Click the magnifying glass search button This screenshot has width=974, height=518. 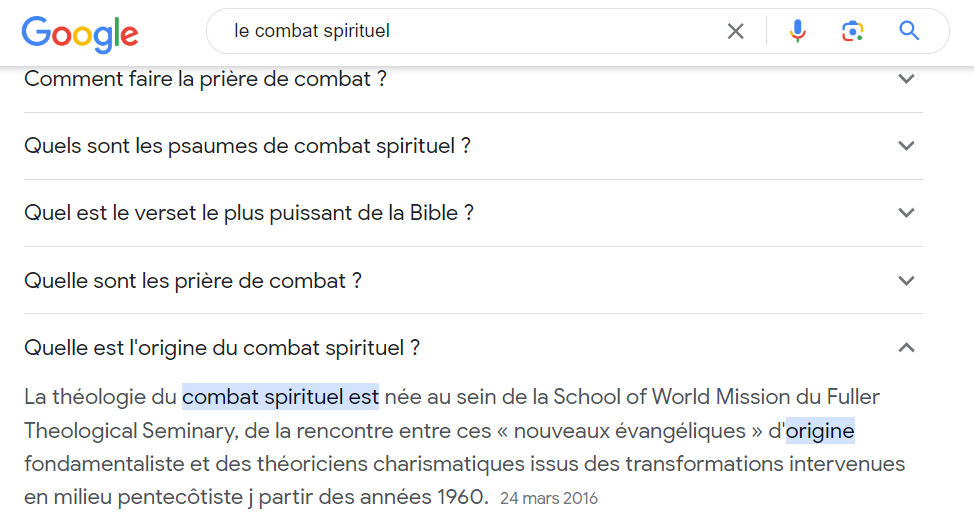[x=909, y=31]
